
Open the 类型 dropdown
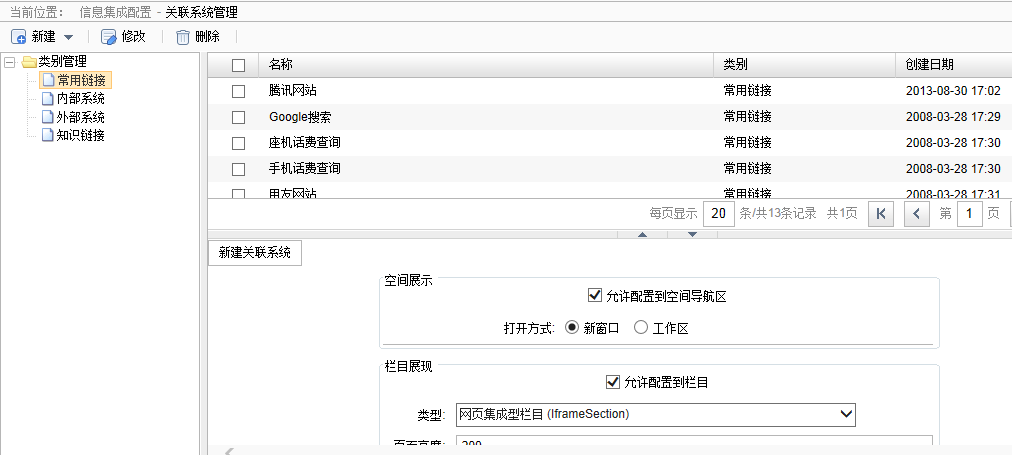pyautogui.click(x=656, y=414)
